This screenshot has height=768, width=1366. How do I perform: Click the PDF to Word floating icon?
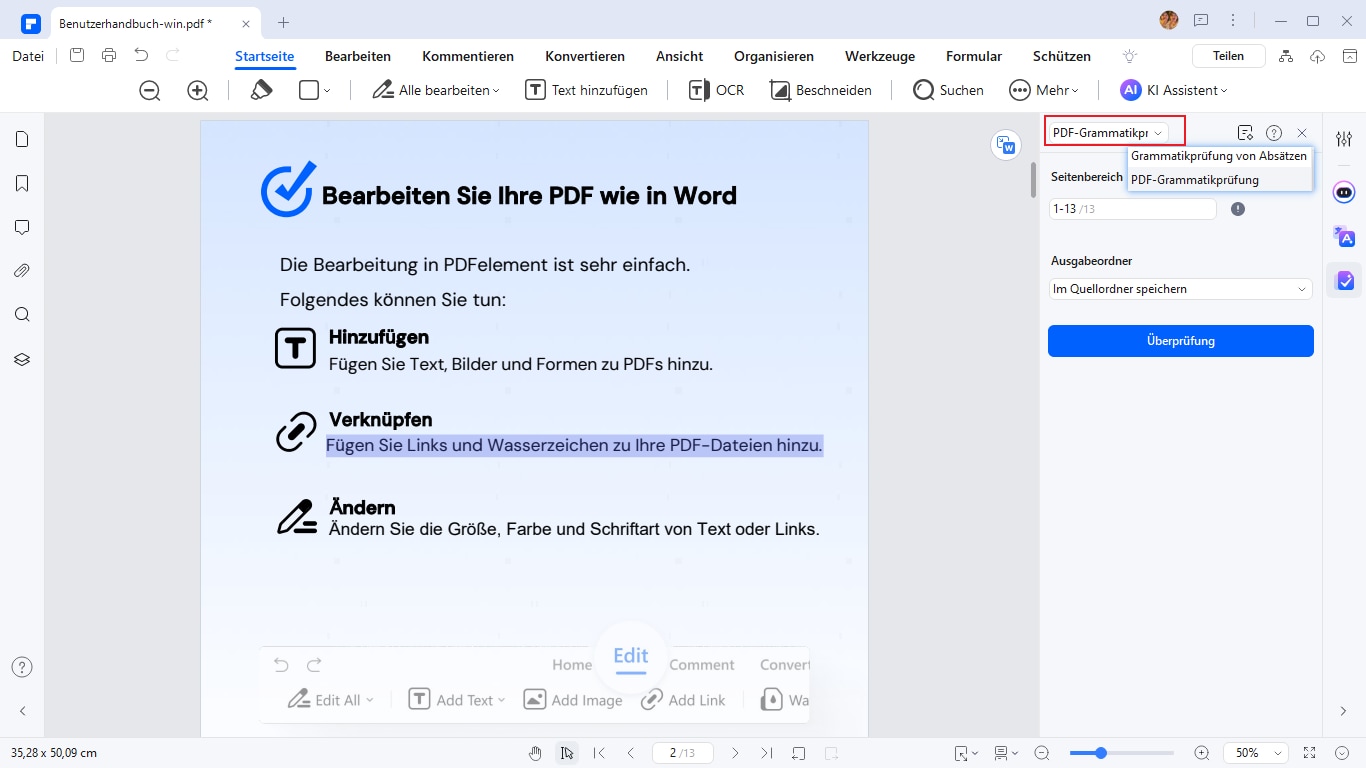point(1006,145)
